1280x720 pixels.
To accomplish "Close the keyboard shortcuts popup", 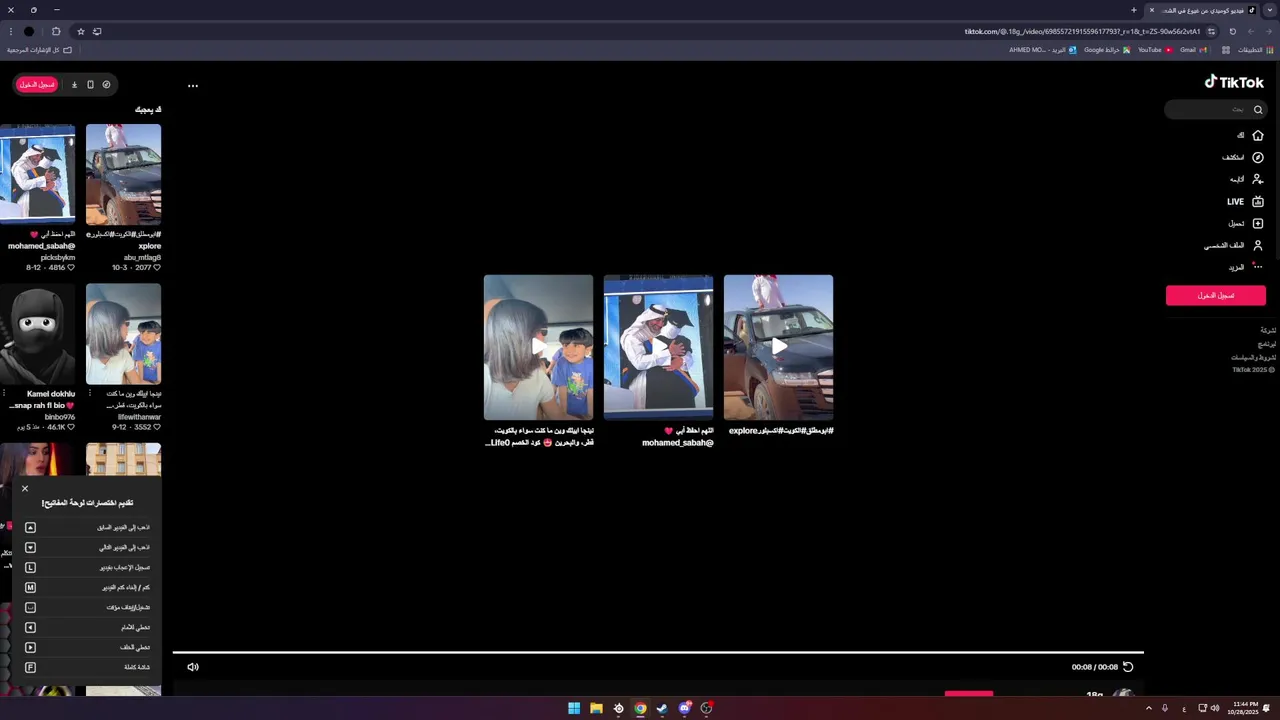I will (25, 489).
